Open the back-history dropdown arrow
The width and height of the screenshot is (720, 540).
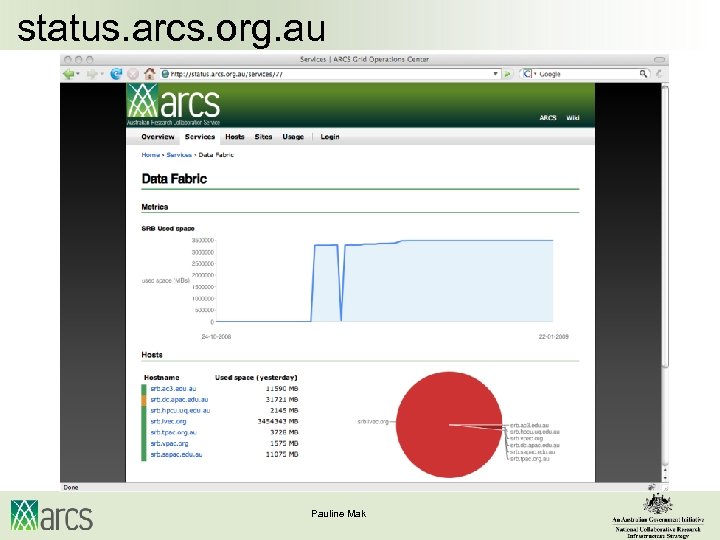tap(78, 74)
